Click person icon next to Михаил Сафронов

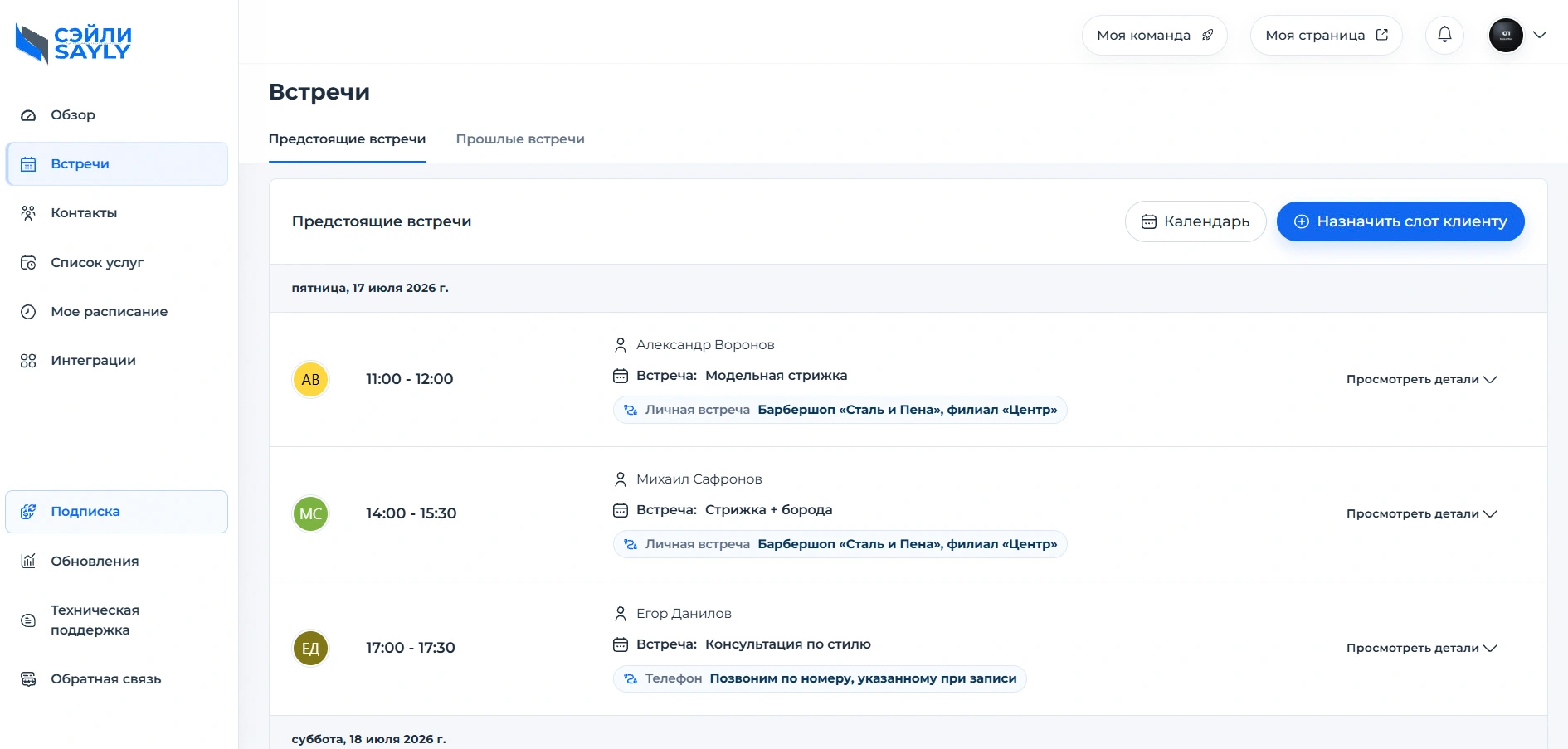pyautogui.click(x=621, y=479)
